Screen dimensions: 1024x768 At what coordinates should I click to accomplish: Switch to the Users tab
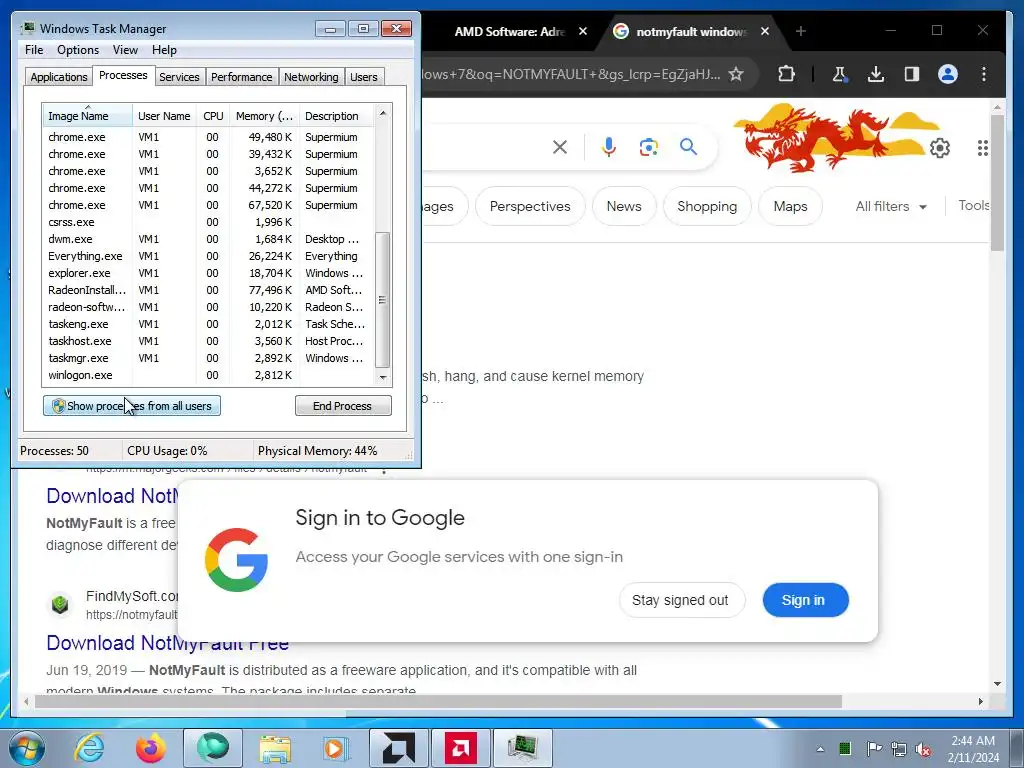click(364, 77)
